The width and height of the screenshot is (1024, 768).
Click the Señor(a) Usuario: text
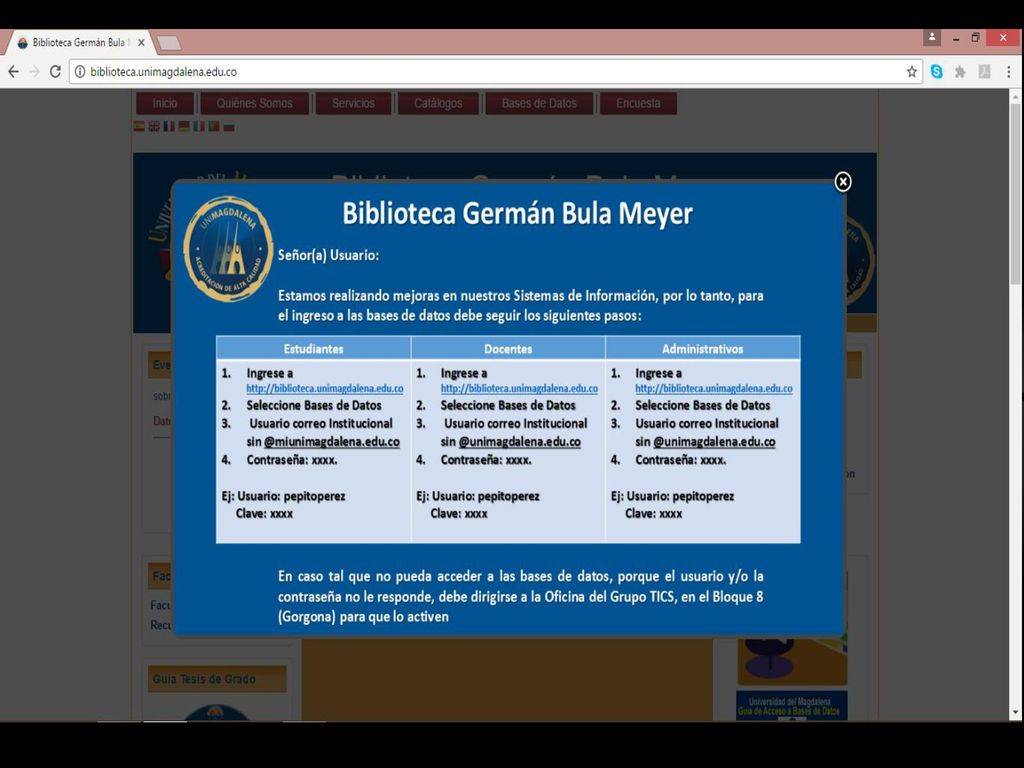(x=328, y=255)
